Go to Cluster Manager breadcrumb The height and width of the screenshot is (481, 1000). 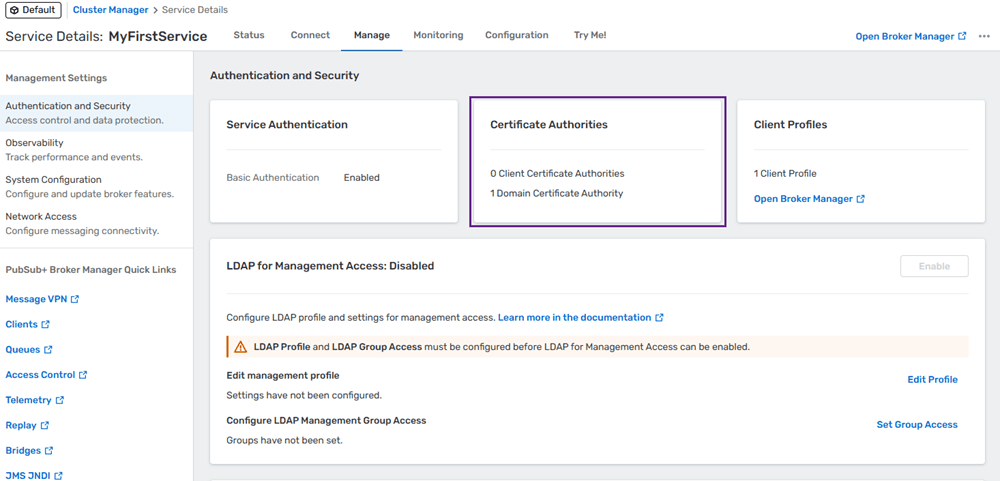click(111, 10)
